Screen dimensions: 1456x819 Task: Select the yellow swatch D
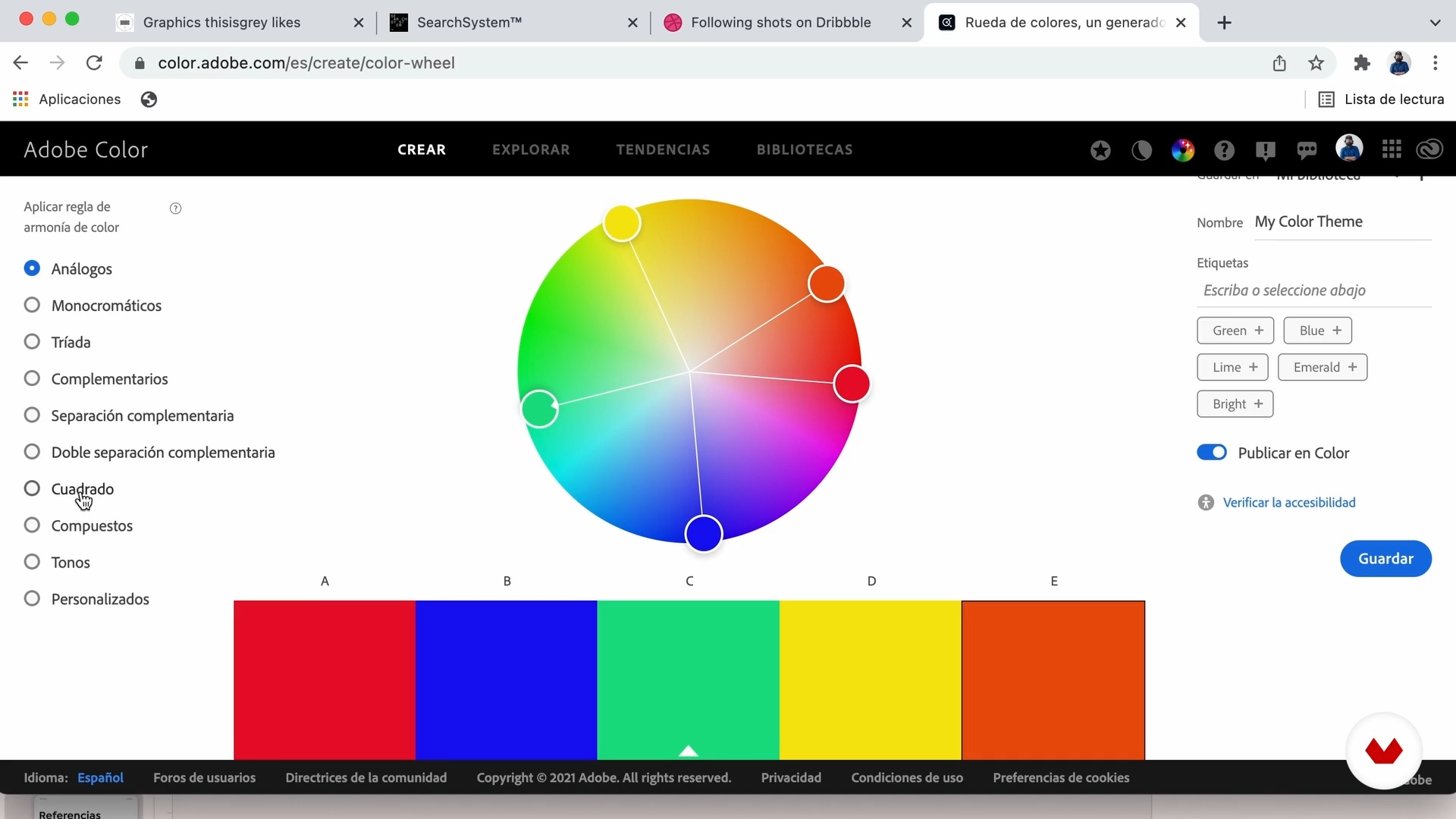(871, 680)
